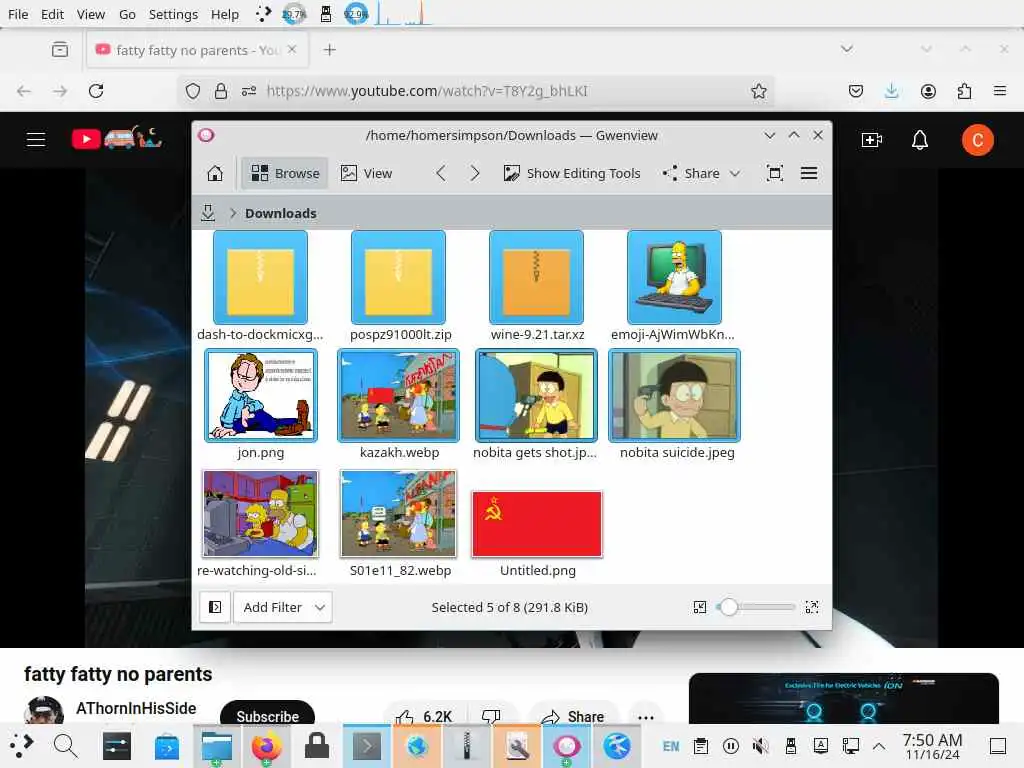Select S01e11_82.webp thumbnail
The width and height of the screenshot is (1024, 768).
coord(398,513)
